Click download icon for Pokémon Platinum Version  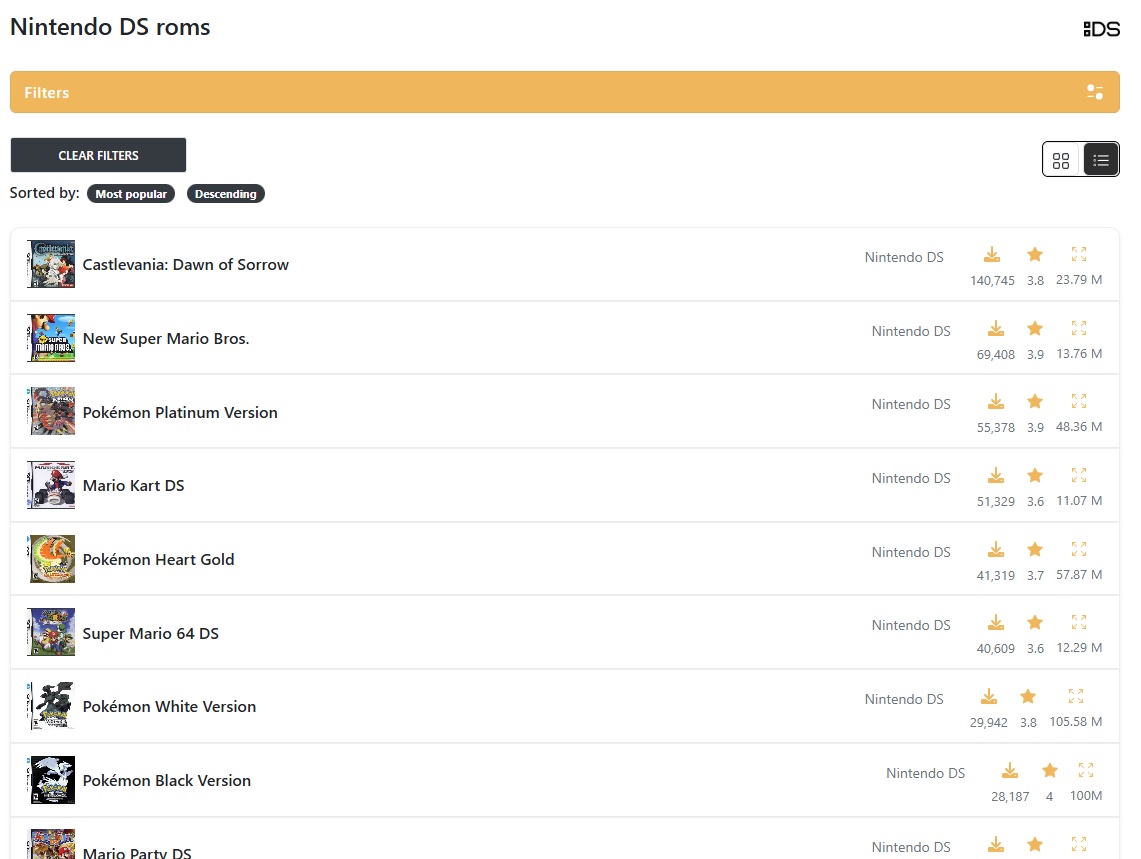(995, 402)
